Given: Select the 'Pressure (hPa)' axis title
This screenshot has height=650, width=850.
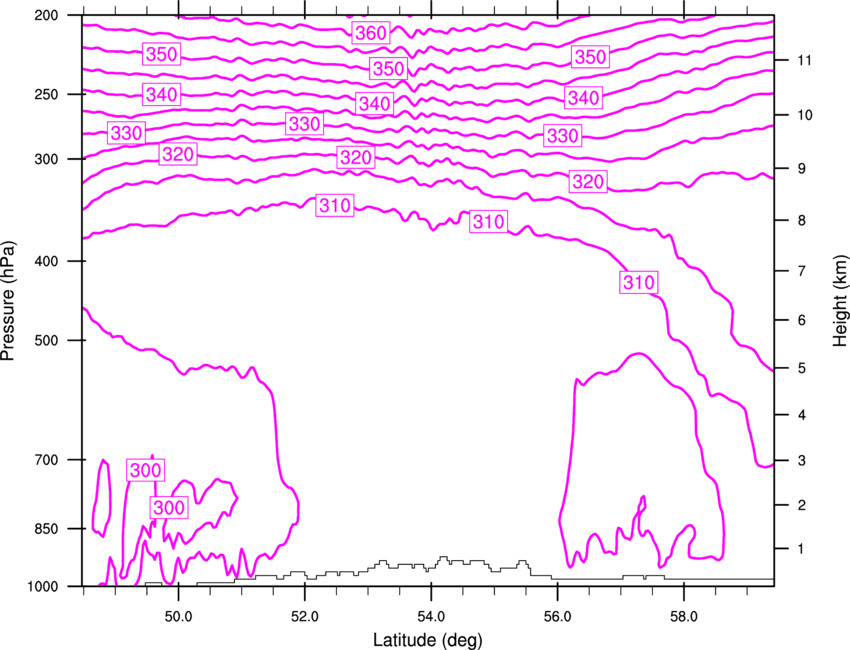Looking at the screenshot, I should click(8, 301).
